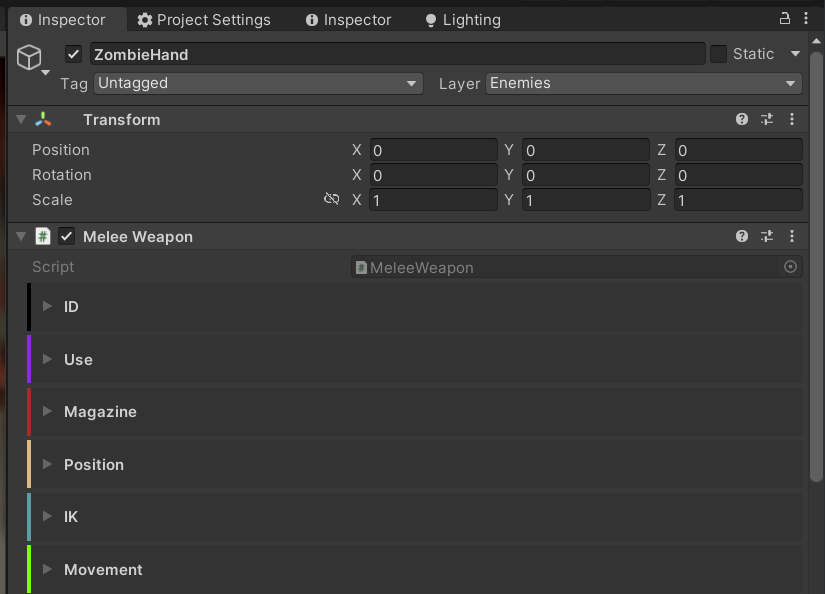Open the Lighting tab
The width and height of the screenshot is (825, 594).
[x=462, y=20]
